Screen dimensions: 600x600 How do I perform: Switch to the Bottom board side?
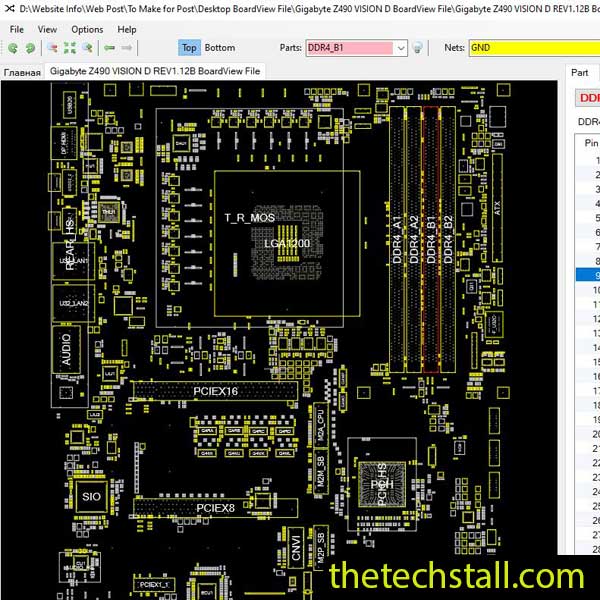click(x=220, y=48)
